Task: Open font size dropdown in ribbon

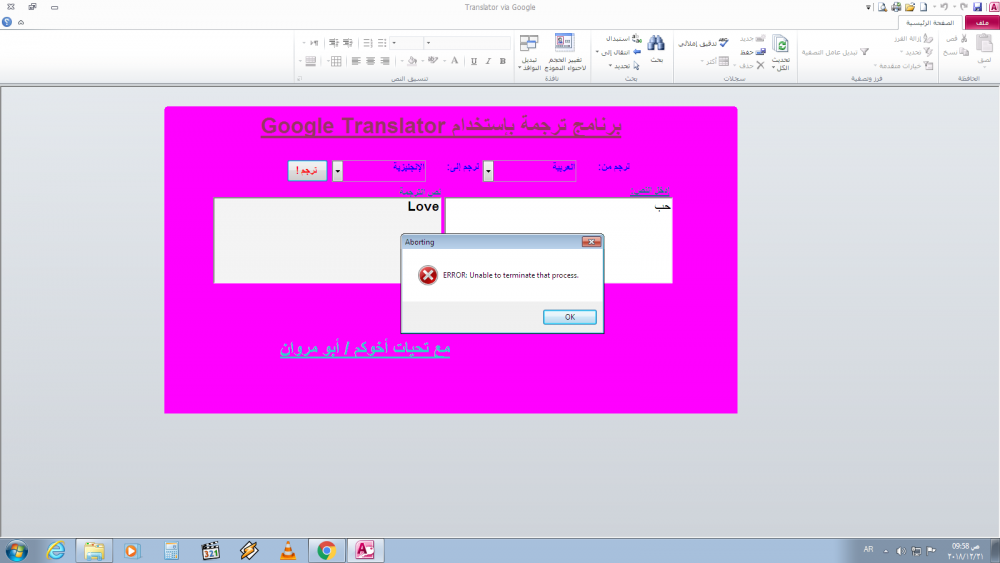Action: tap(394, 43)
